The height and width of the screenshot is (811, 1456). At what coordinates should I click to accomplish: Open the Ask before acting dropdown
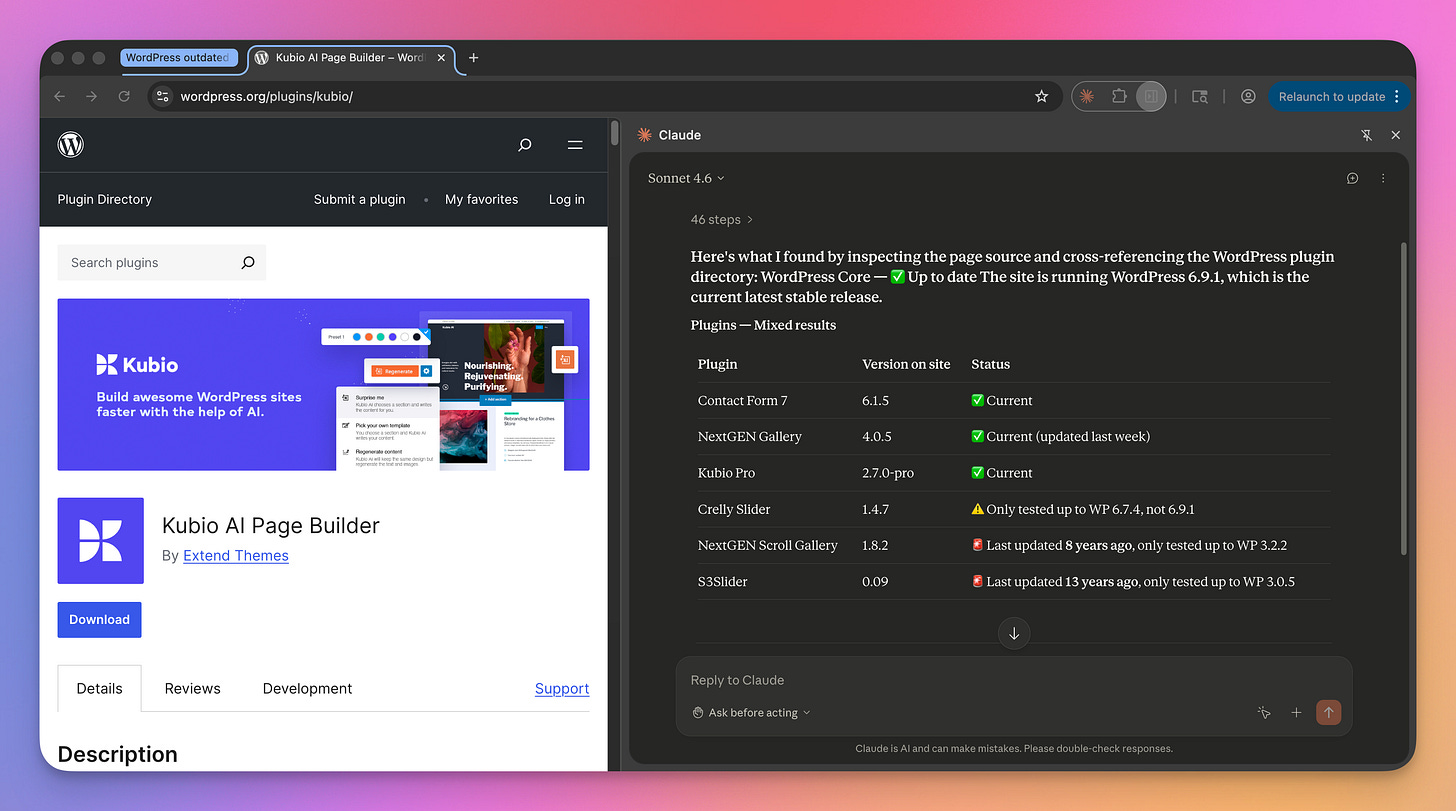[x=752, y=713]
